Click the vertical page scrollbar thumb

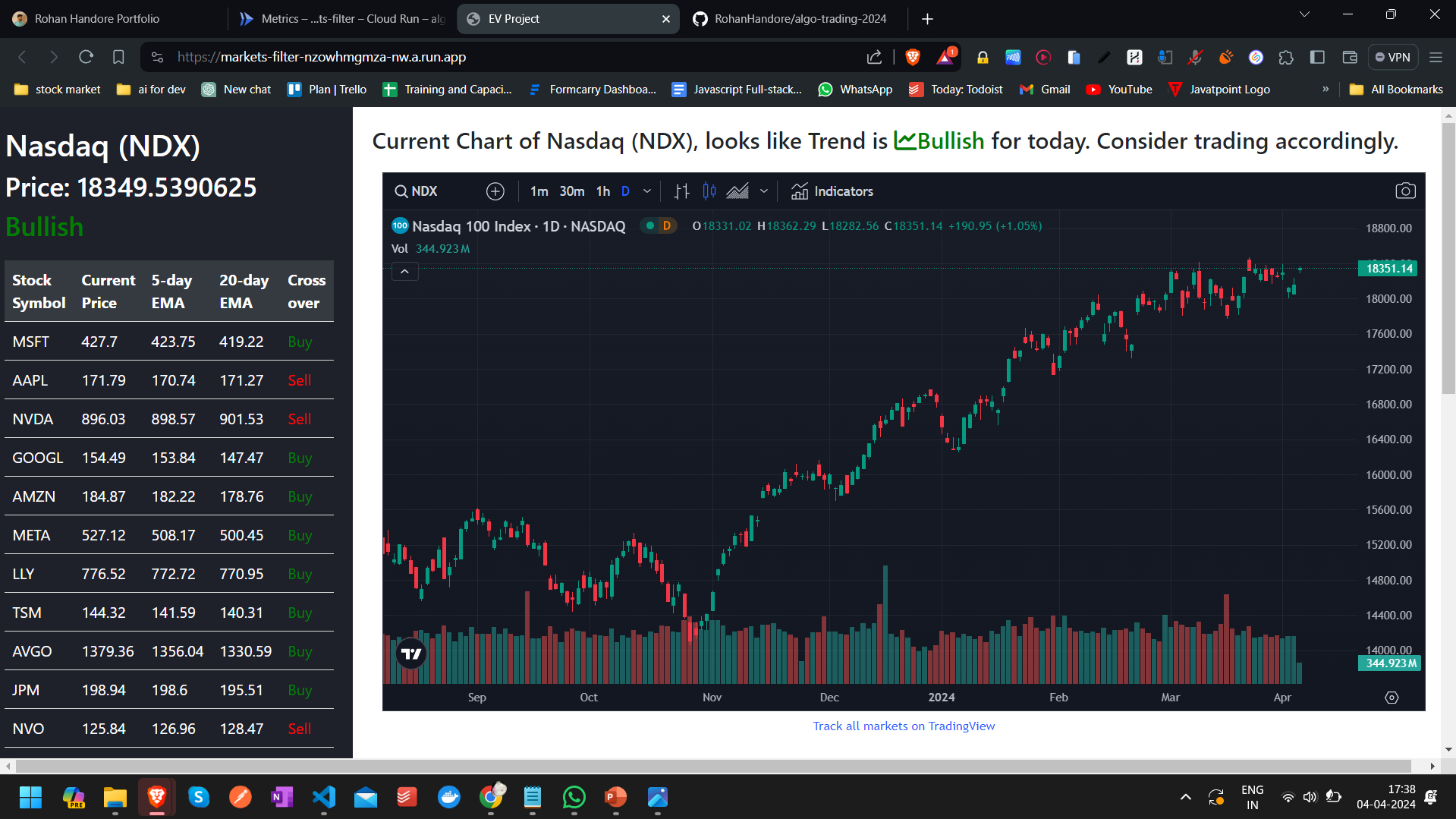[1448, 258]
